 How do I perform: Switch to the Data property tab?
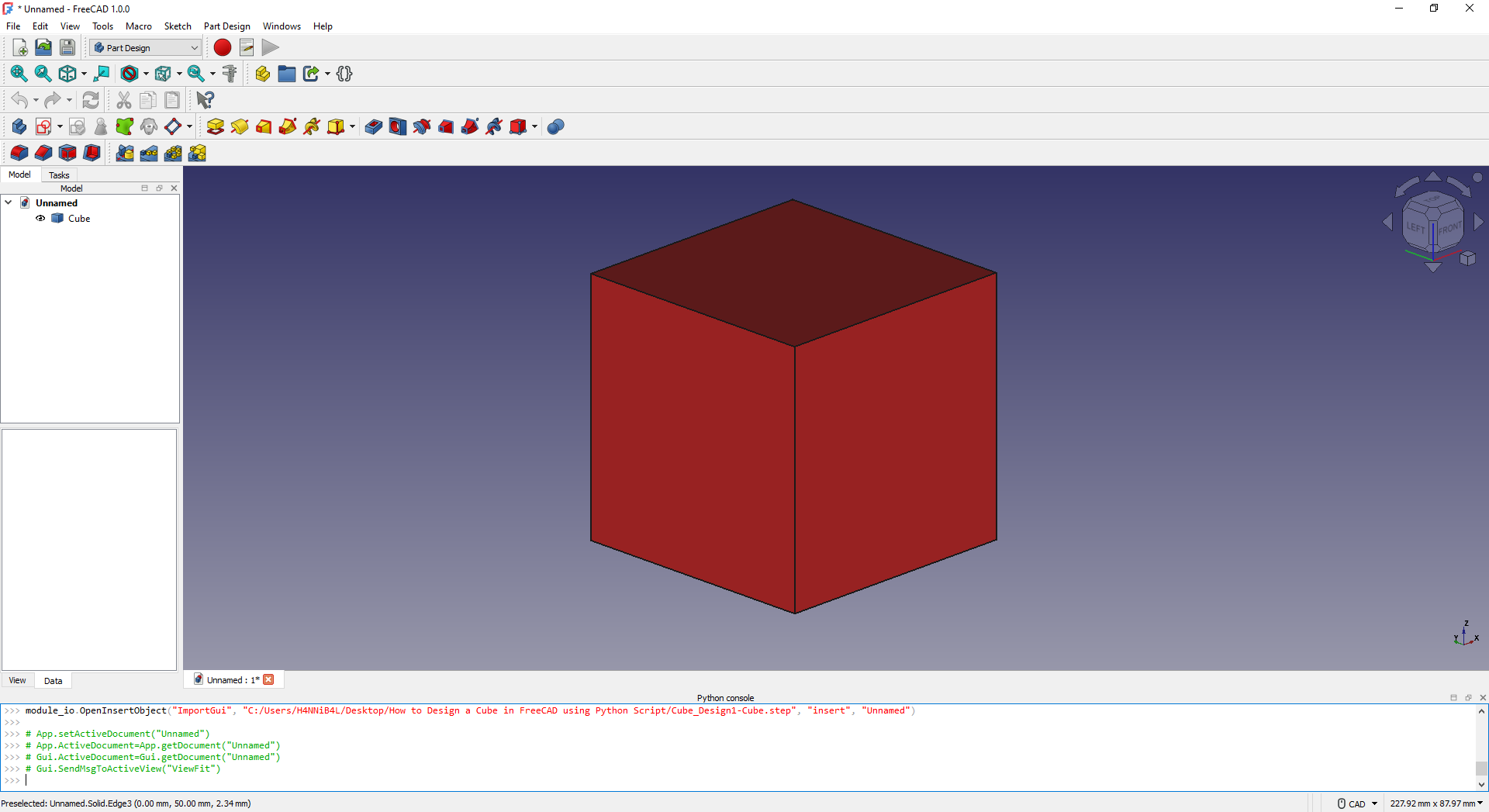click(53, 680)
